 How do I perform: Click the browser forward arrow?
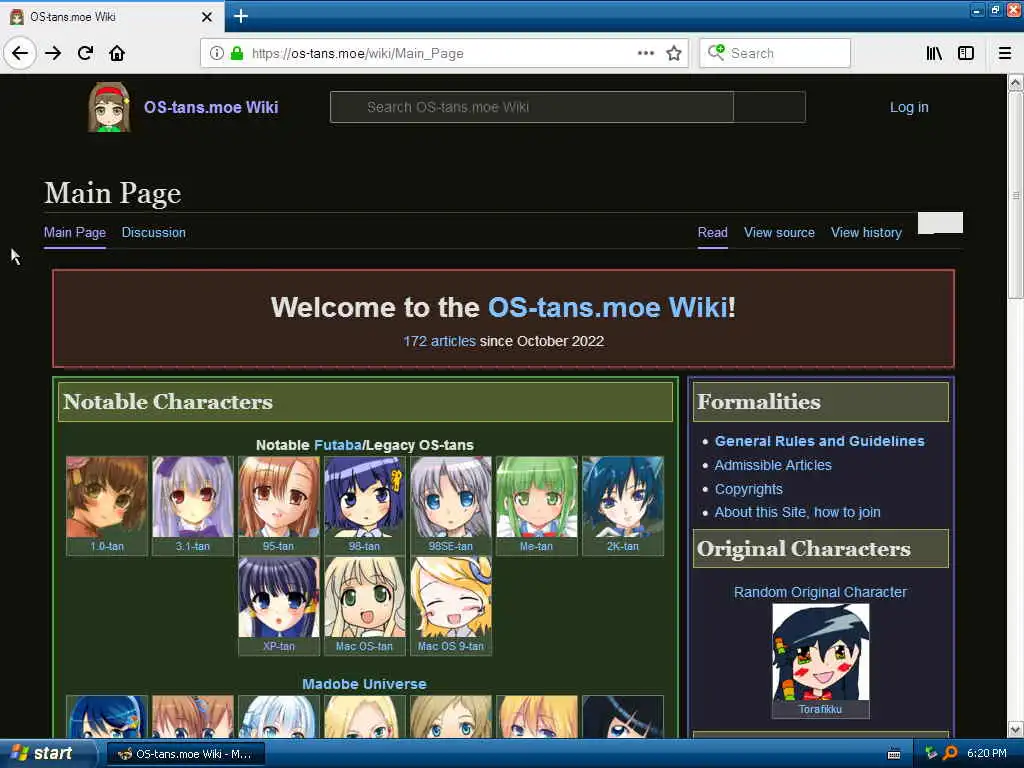tap(53, 53)
